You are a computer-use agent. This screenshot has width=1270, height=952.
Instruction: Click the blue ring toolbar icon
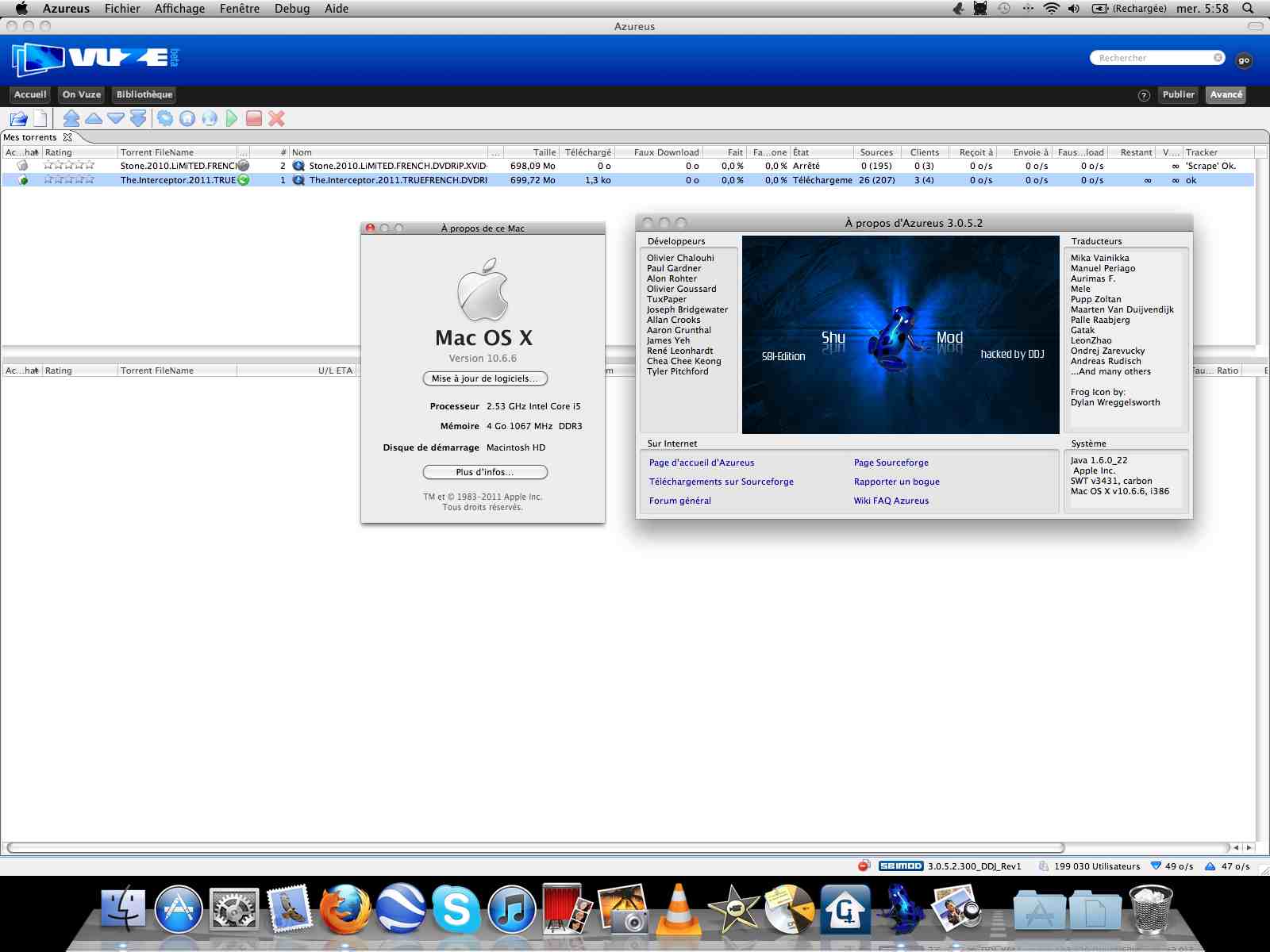point(187,119)
